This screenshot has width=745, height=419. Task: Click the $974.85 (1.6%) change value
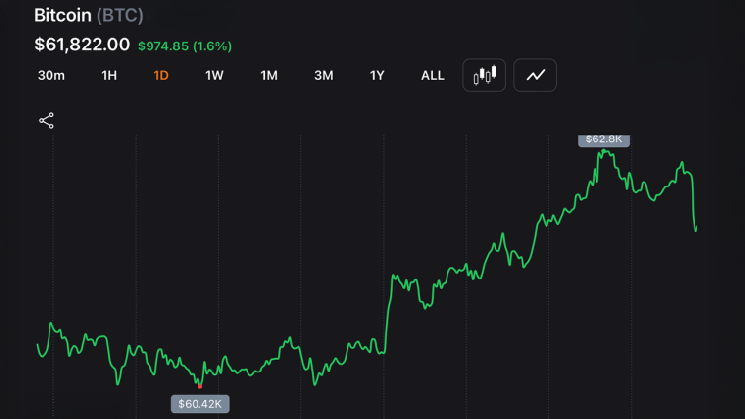[185, 46]
